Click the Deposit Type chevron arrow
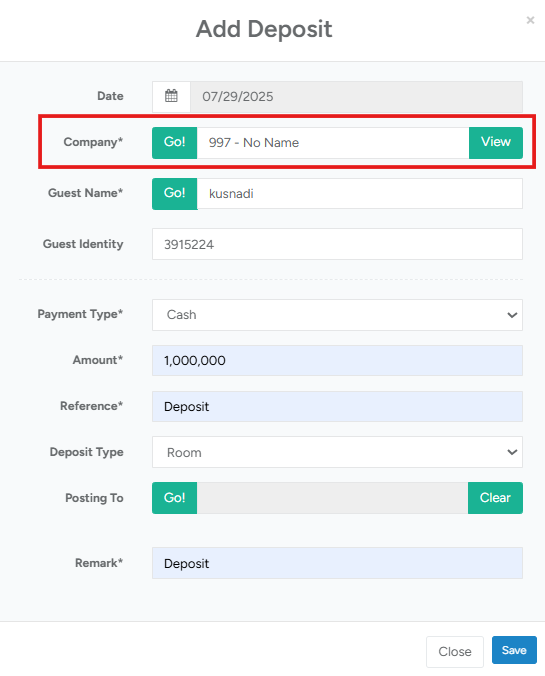This screenshot has height=676, width=545. point(512,452)
